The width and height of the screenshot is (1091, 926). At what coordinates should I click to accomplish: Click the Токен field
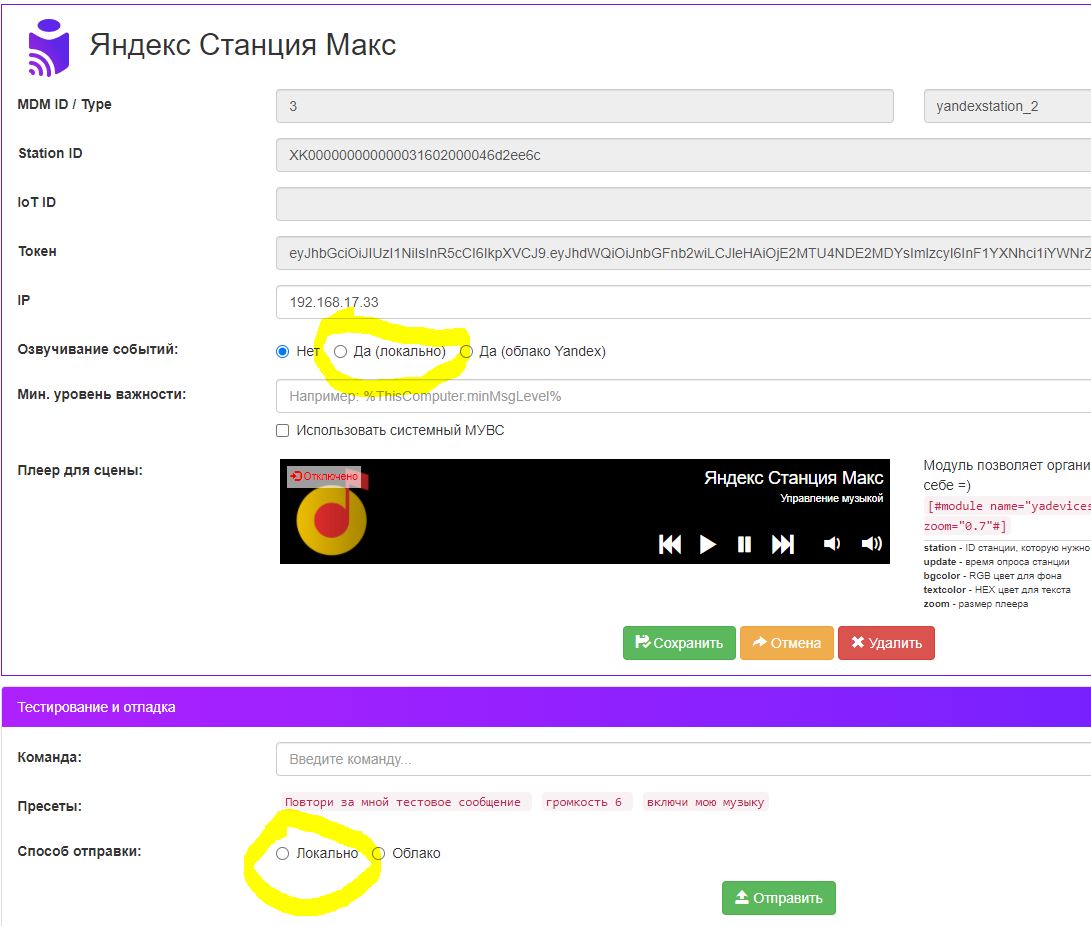tap(683, 253)
